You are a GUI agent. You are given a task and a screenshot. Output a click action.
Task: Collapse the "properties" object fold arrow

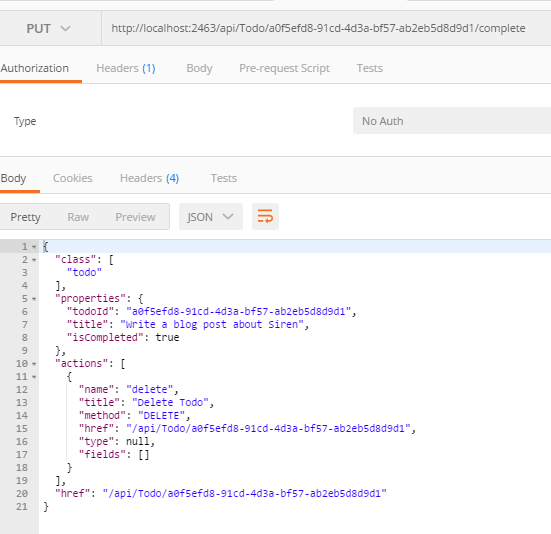(34, 299)
